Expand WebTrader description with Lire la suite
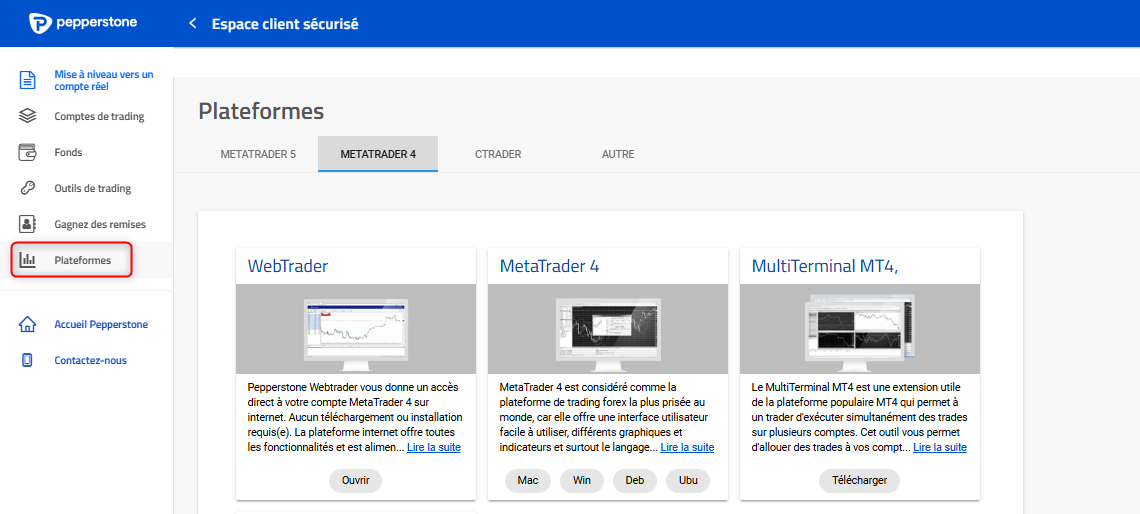 (x=433, y=447)
